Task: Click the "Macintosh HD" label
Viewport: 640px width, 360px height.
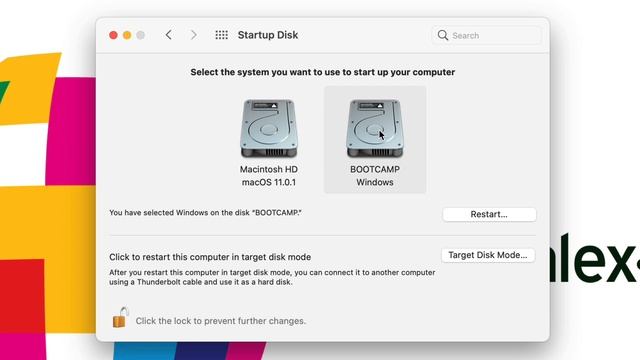Action: click(x=269, y=169)
